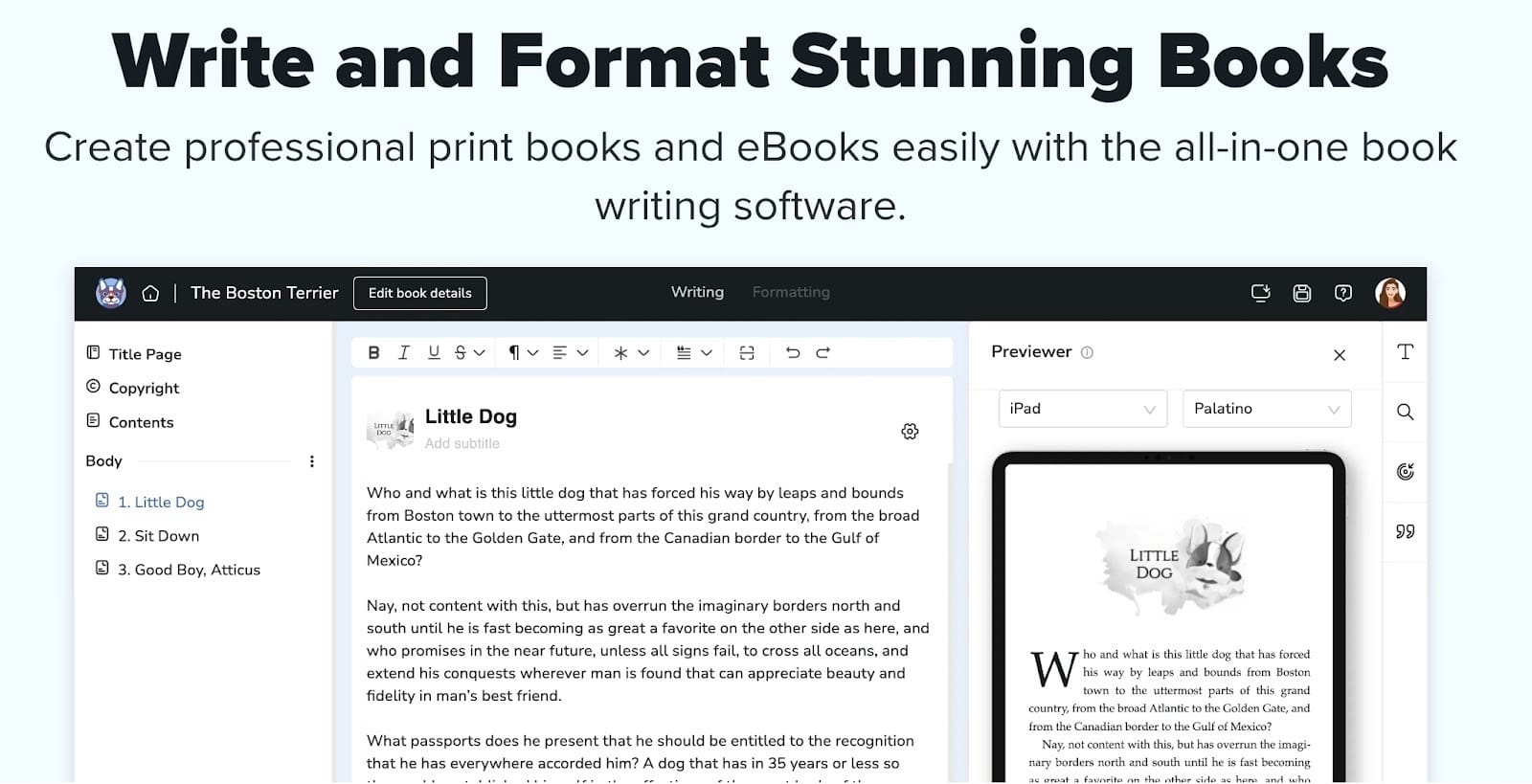Expand the alignment dropdown arrow
Viewport: 1532px width, 784px height.
pos(582,352)
